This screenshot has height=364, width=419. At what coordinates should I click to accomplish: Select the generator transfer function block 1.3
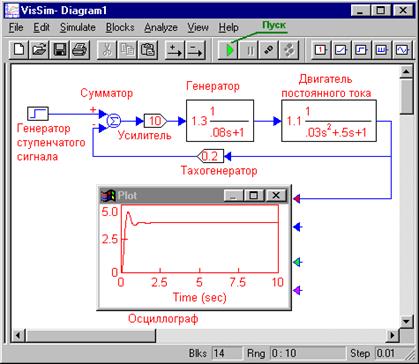click(220, 121)
